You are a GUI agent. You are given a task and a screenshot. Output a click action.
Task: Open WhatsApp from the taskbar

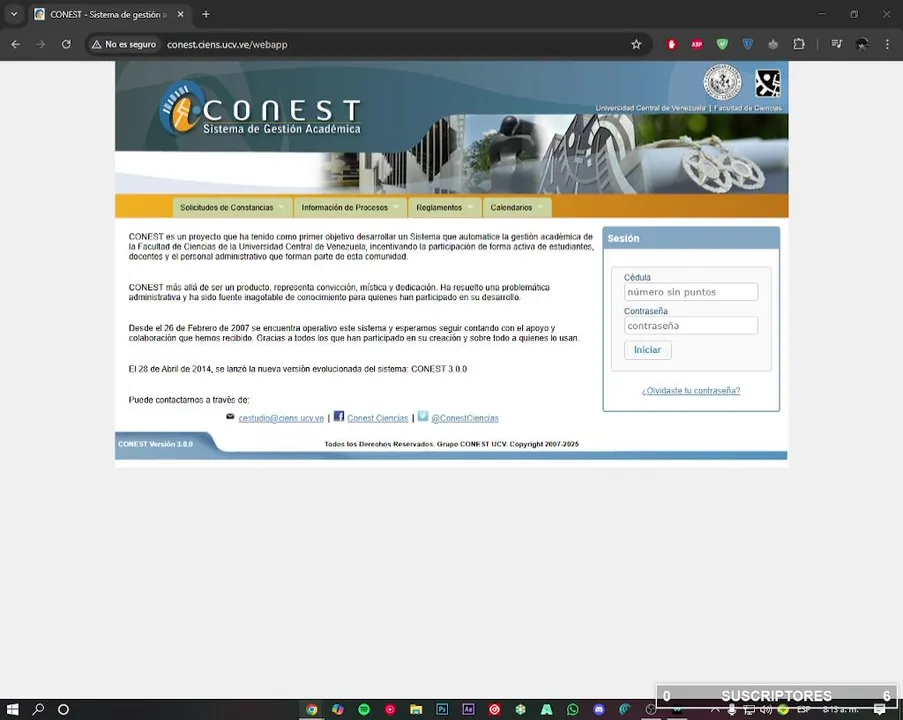click(x=572, y=710)
